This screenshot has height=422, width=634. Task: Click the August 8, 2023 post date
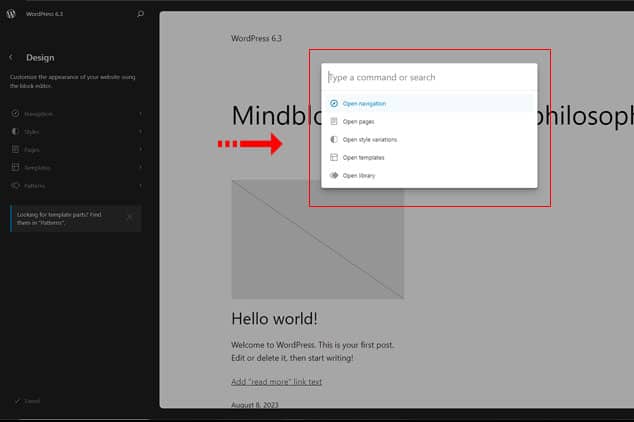(255, 405)
